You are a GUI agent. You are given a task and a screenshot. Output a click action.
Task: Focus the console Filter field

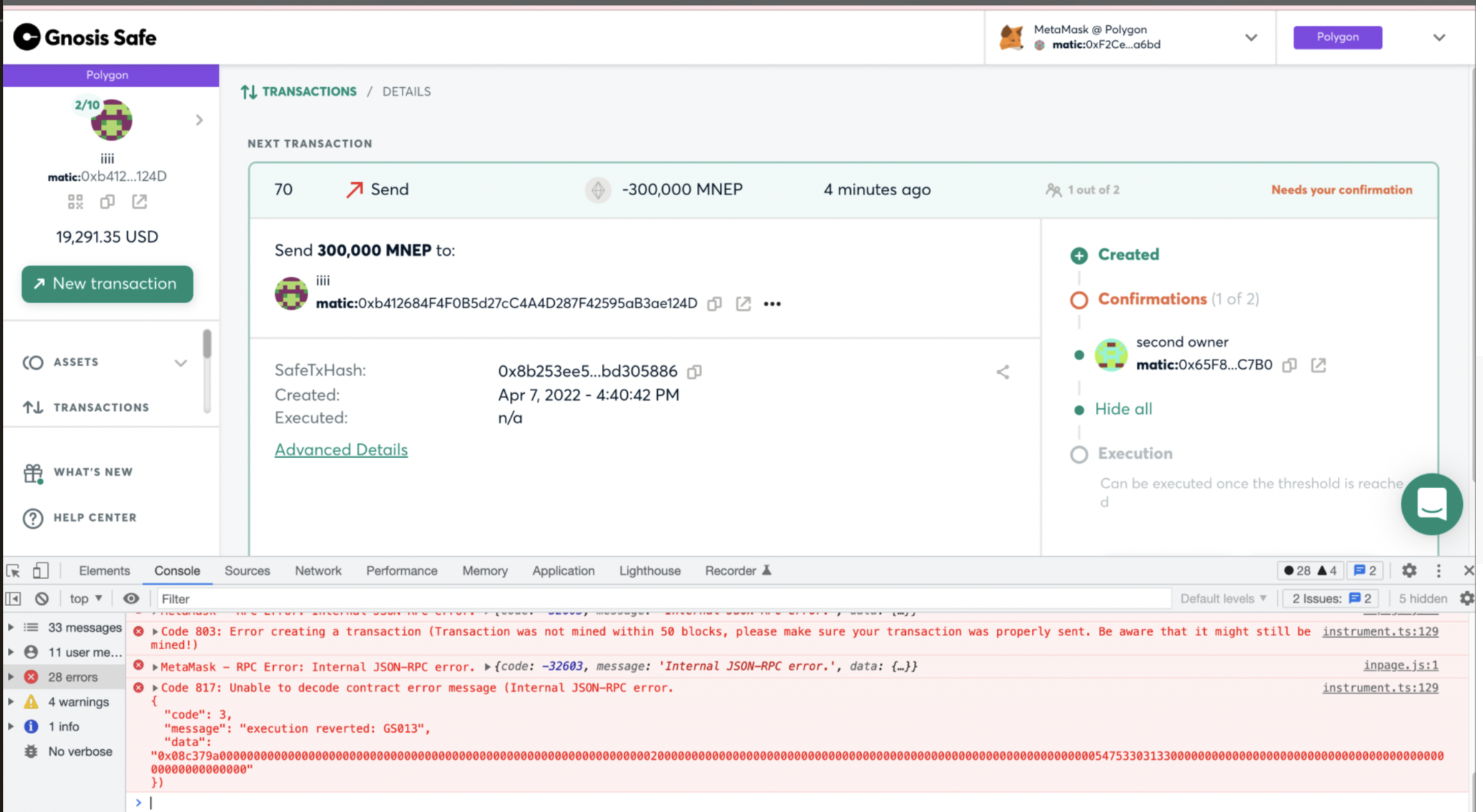tap(663, 598)
